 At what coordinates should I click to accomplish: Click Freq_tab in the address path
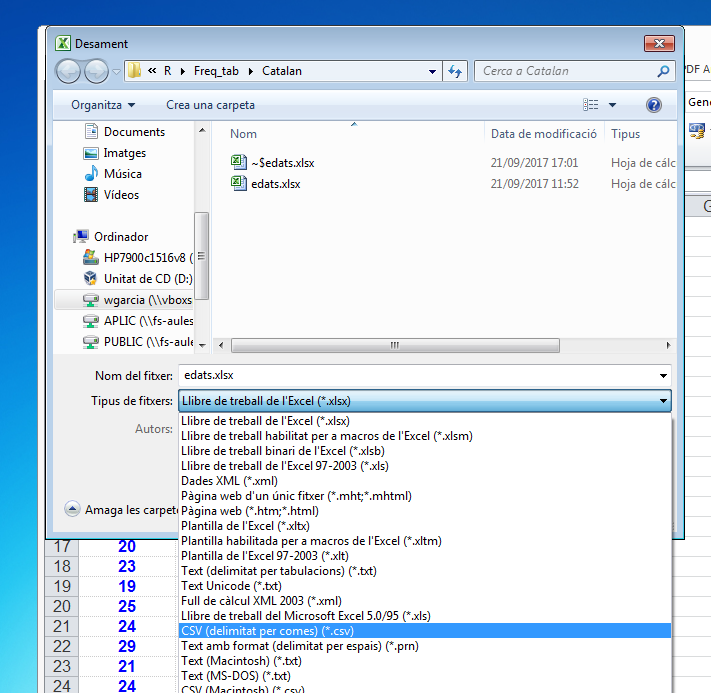(x=216, y=71)
